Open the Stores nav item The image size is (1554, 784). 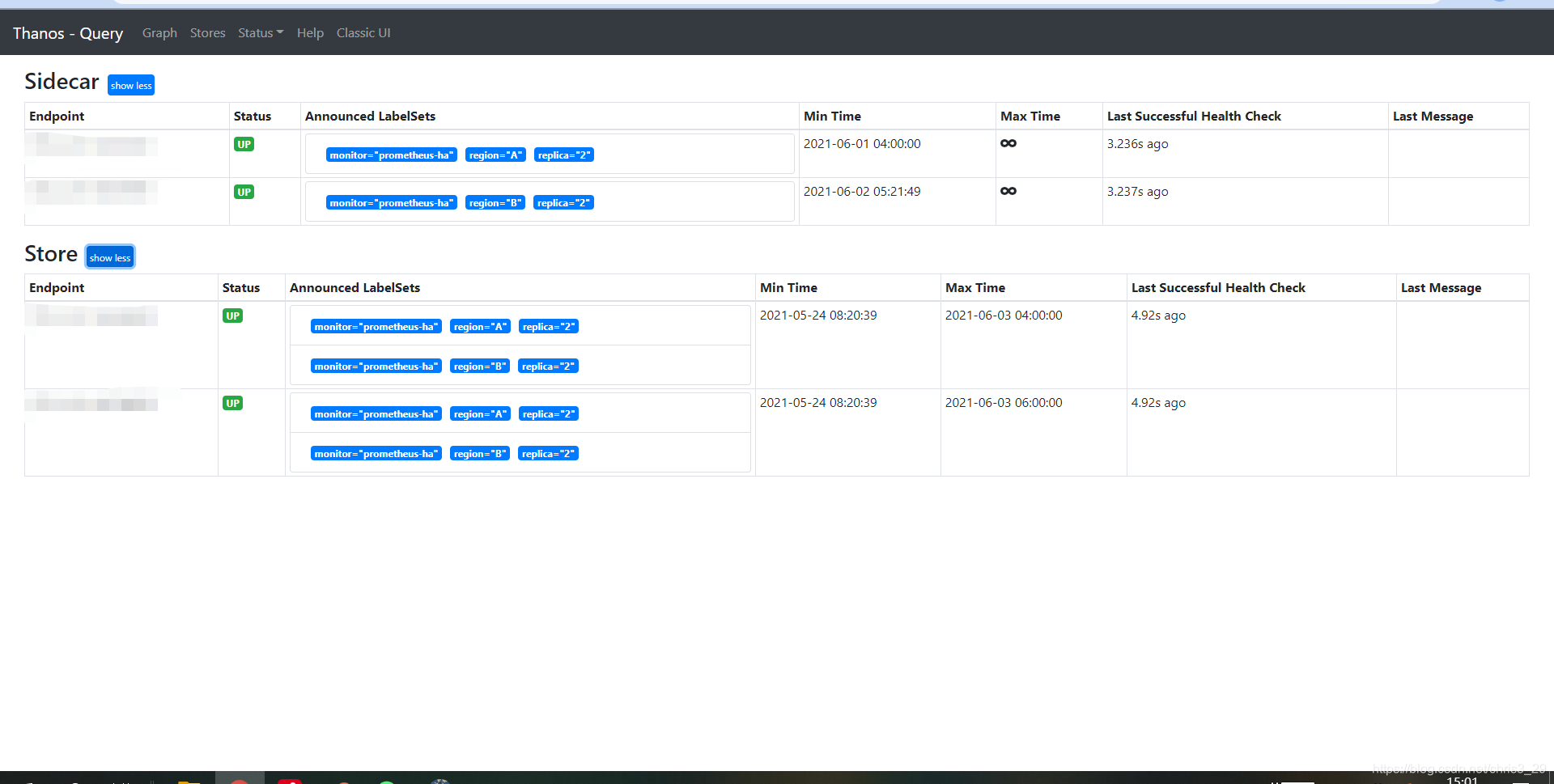(x=208, y=33)
